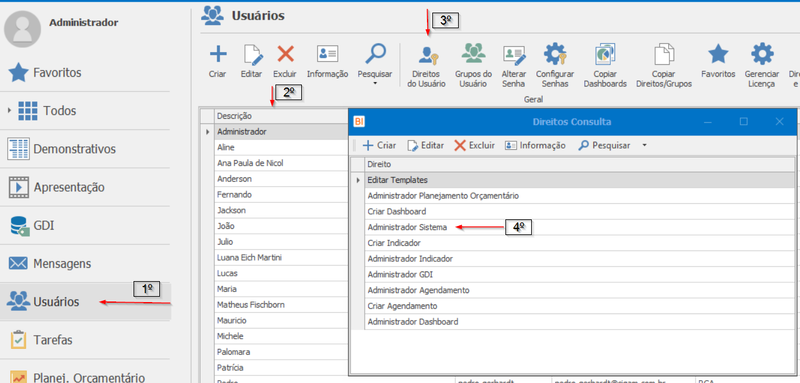Click the Pesquisar magnifier in main toolbar
The height and width of the screenshot is (383, 800).
pos(376,53)
